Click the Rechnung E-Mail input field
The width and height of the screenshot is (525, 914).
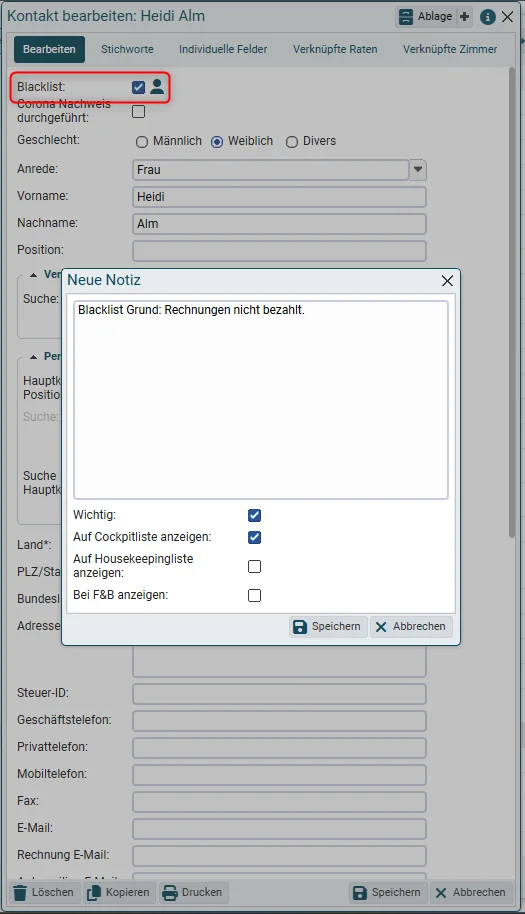click(x=280, y=856)
